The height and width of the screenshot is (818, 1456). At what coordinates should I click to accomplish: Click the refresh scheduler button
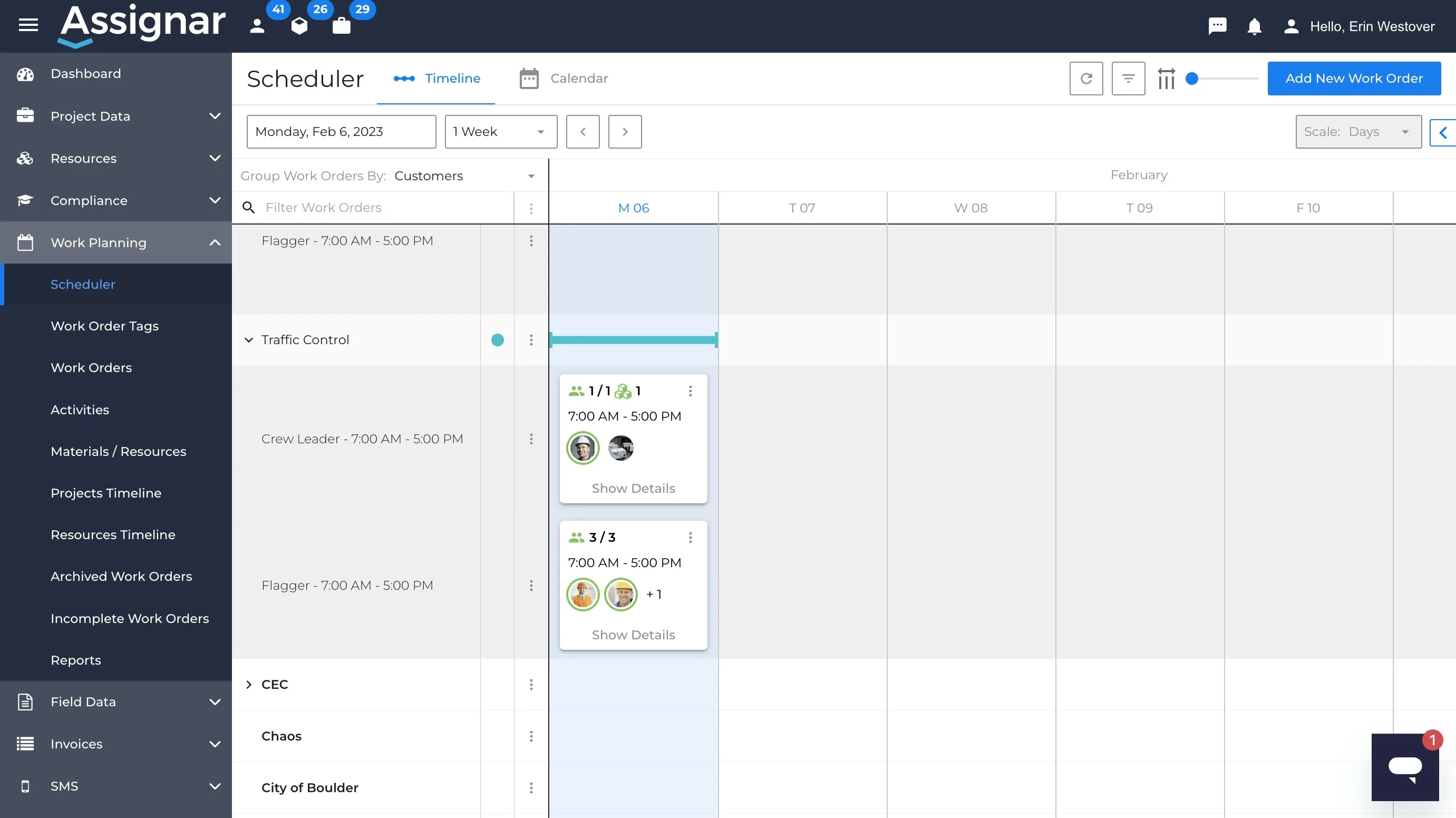1086,78
